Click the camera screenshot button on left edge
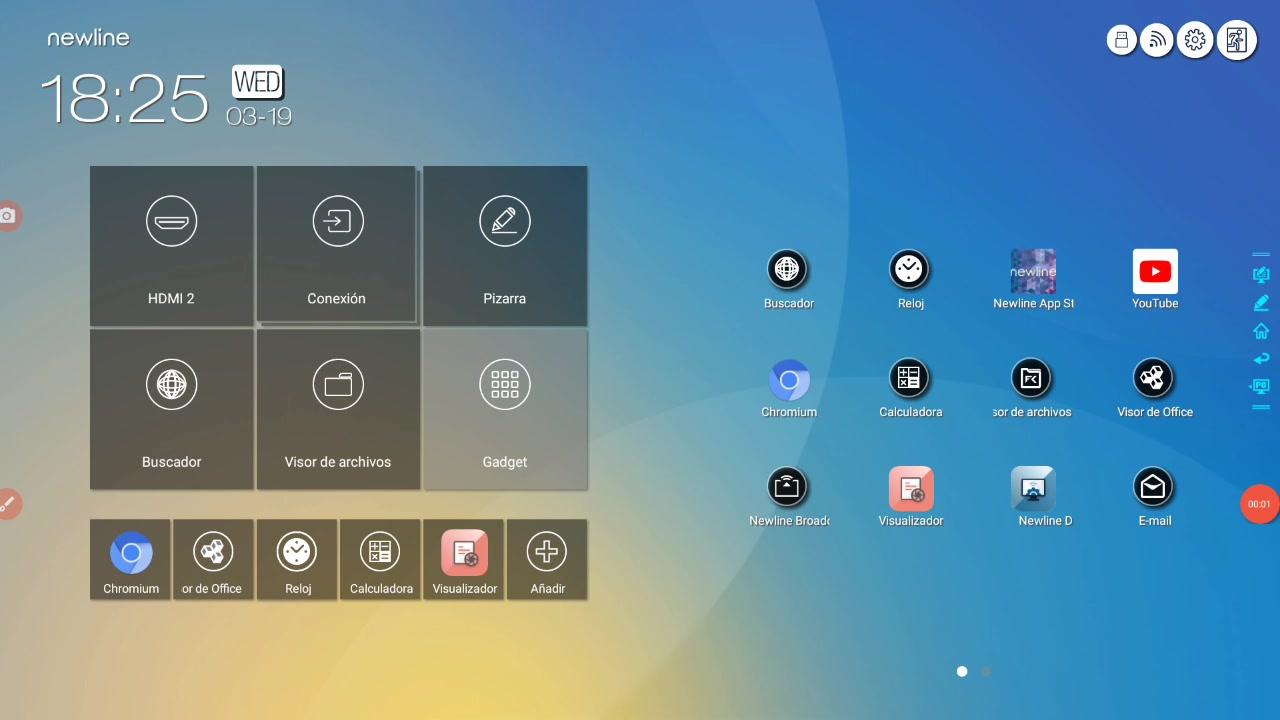 pyautogui.click(x=8, y=216)
